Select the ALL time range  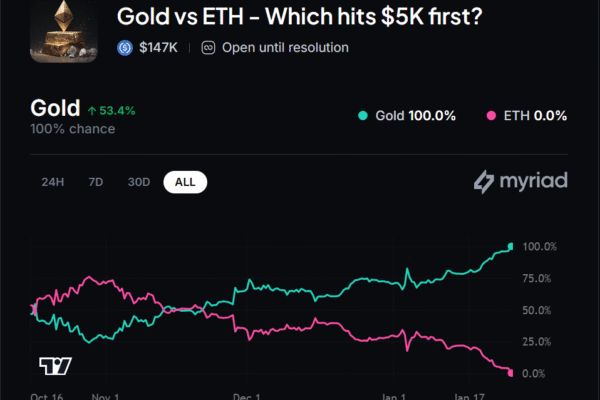tap(185, 182)
